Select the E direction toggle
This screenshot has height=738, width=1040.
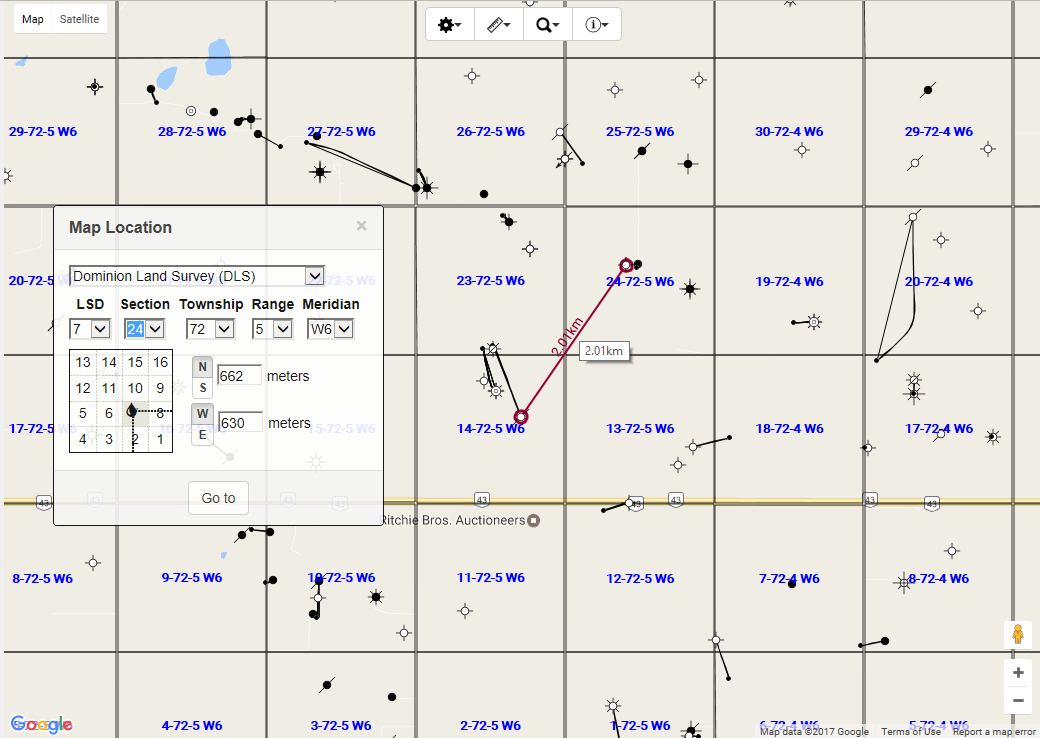(x=202, y=435)
